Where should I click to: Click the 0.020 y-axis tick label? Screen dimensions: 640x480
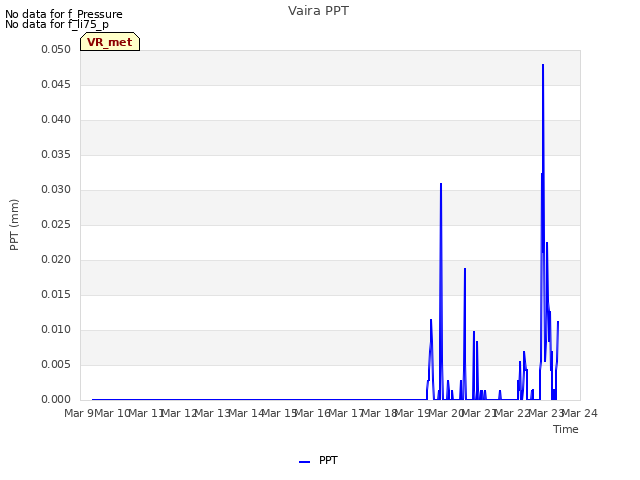tap(56, 260)
